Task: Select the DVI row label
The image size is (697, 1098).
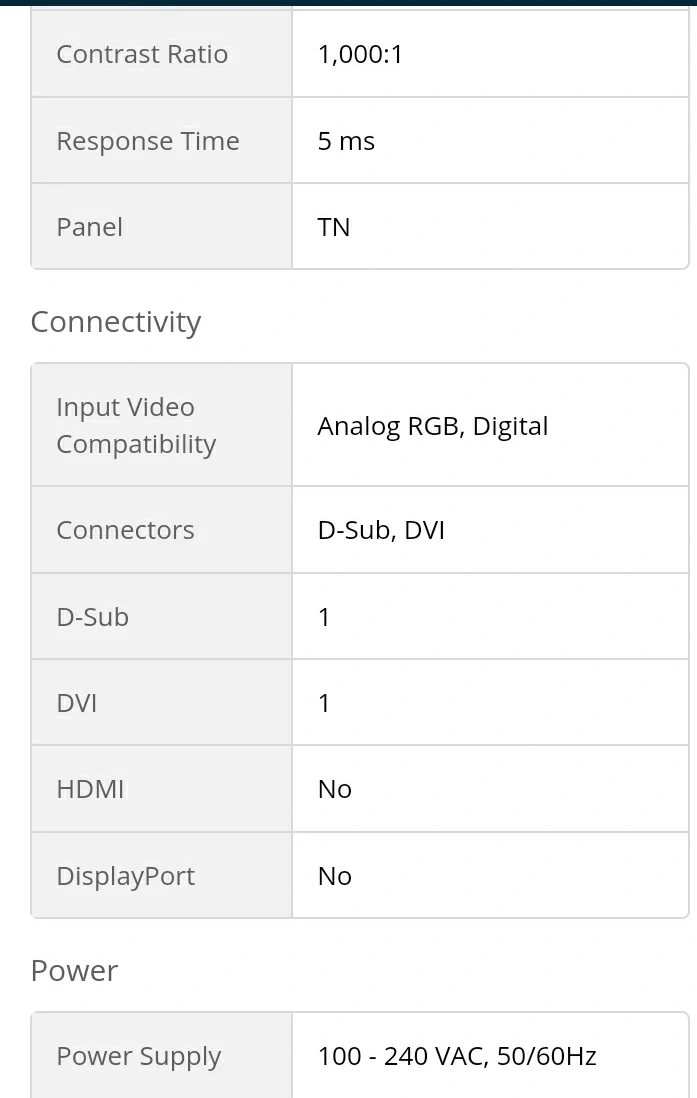Action: (77, 703)
